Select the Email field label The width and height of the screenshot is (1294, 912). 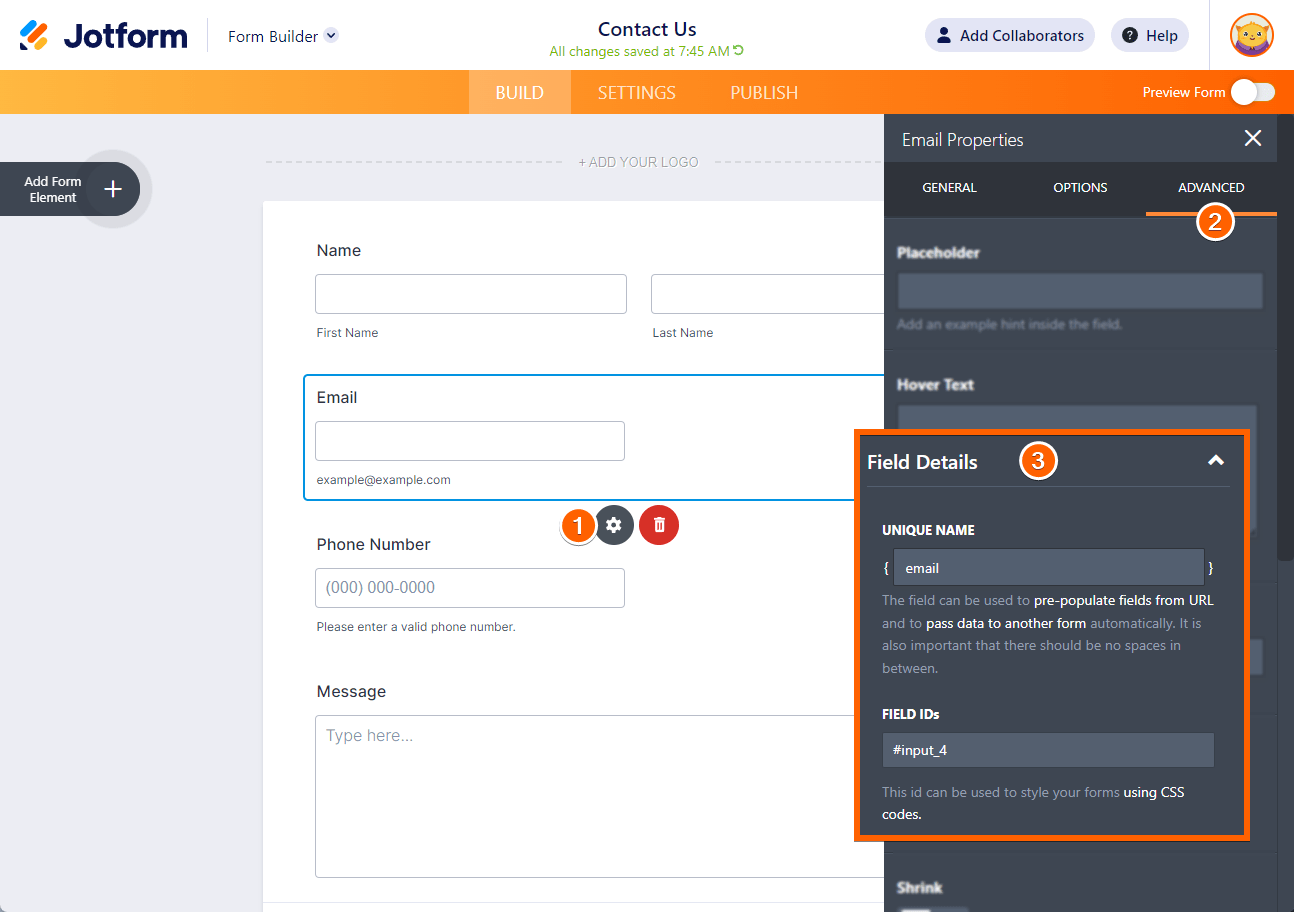[337, 398]
